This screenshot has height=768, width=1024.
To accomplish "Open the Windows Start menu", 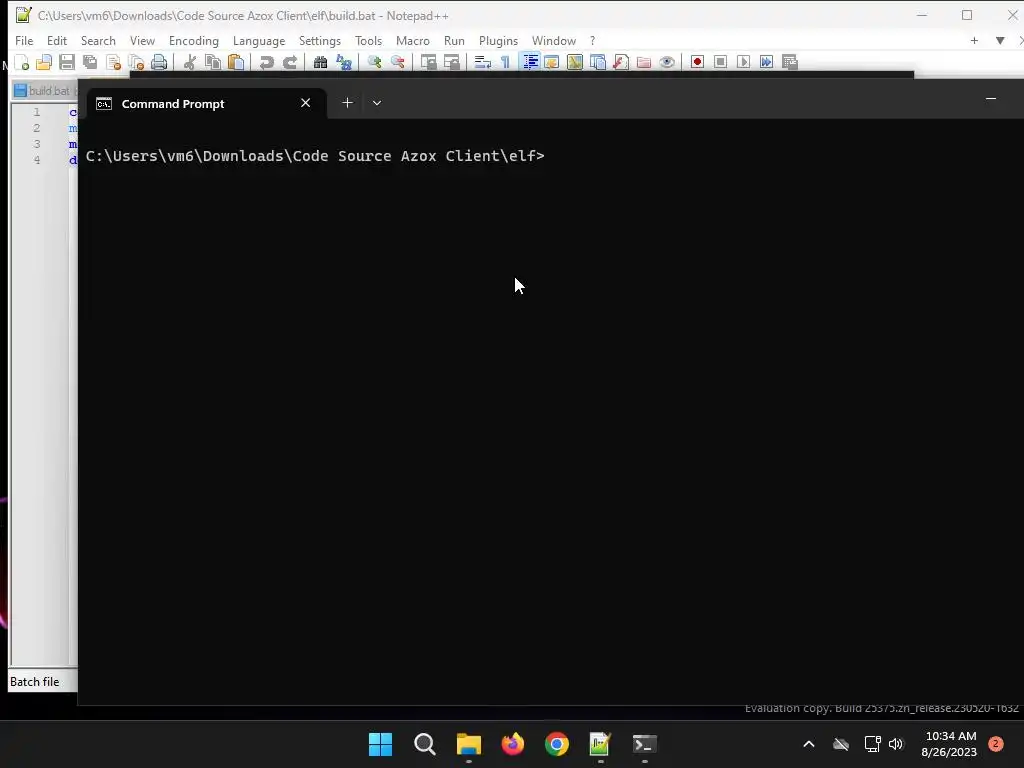I will pyautogui.click(x=381, y=744).
